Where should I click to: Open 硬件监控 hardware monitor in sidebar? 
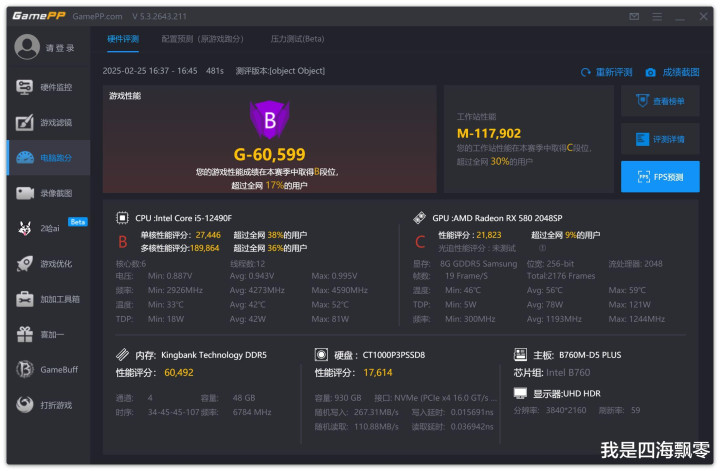pyautogui.click(x=48, y=87)
